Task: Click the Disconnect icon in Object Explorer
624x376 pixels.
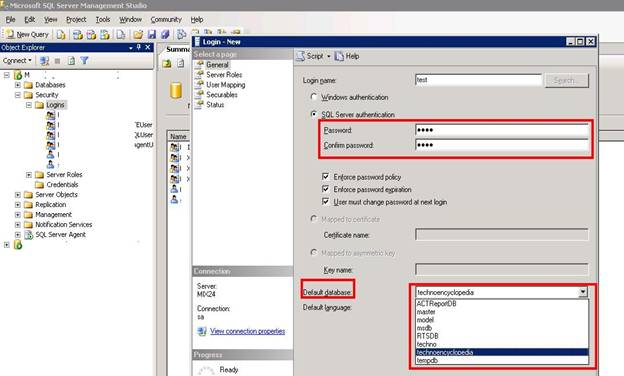Action: (x=45, y=60)
